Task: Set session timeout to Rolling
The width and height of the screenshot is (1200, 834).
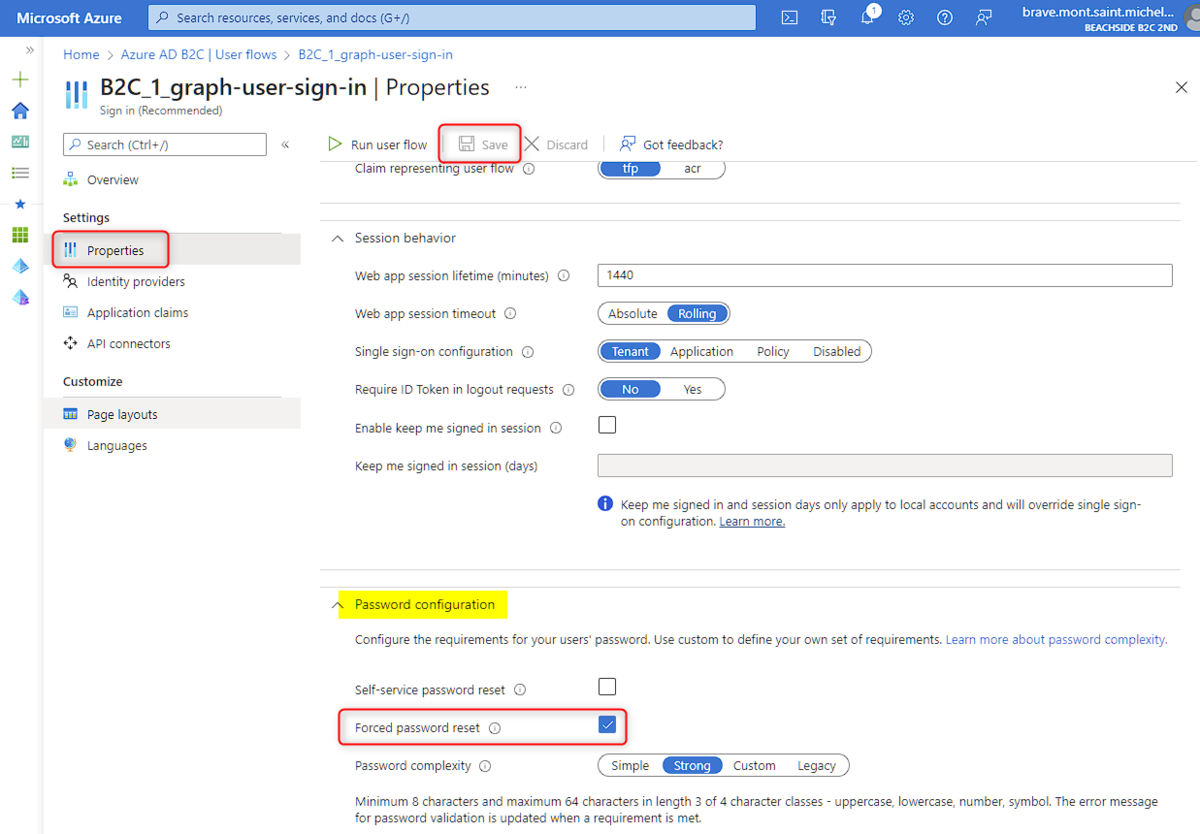Action: pyautogui.click(x=697, y=314)
